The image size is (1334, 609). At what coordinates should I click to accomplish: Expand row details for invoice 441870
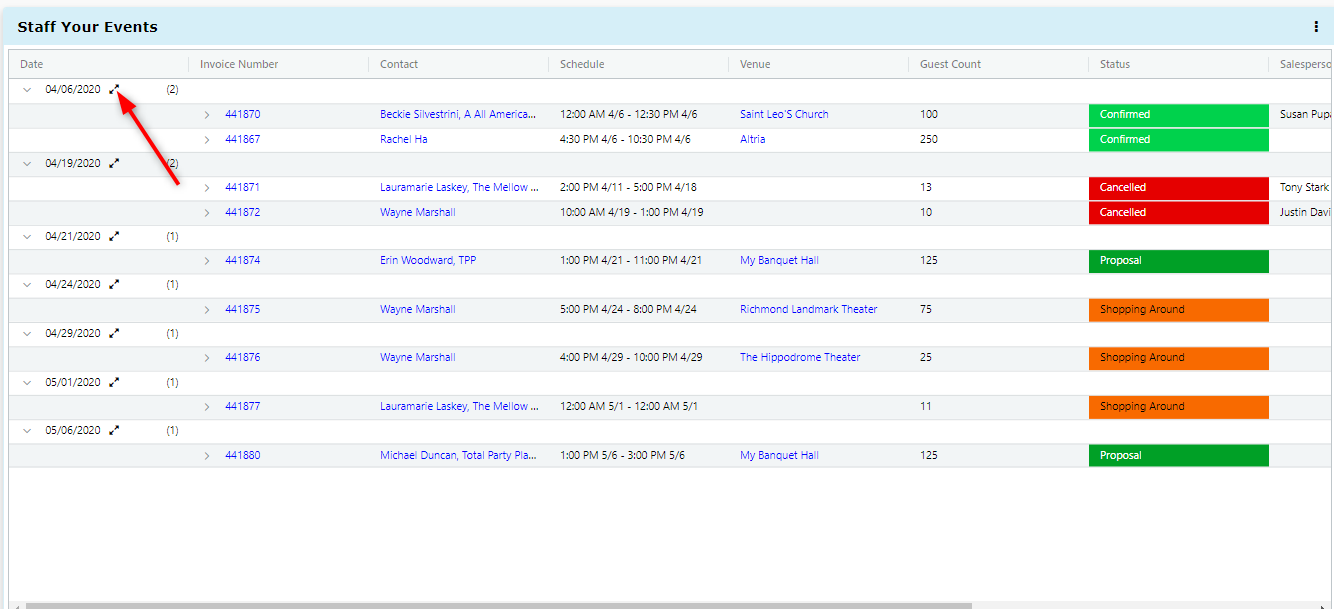pyautogui.click(x=207, y=115)
